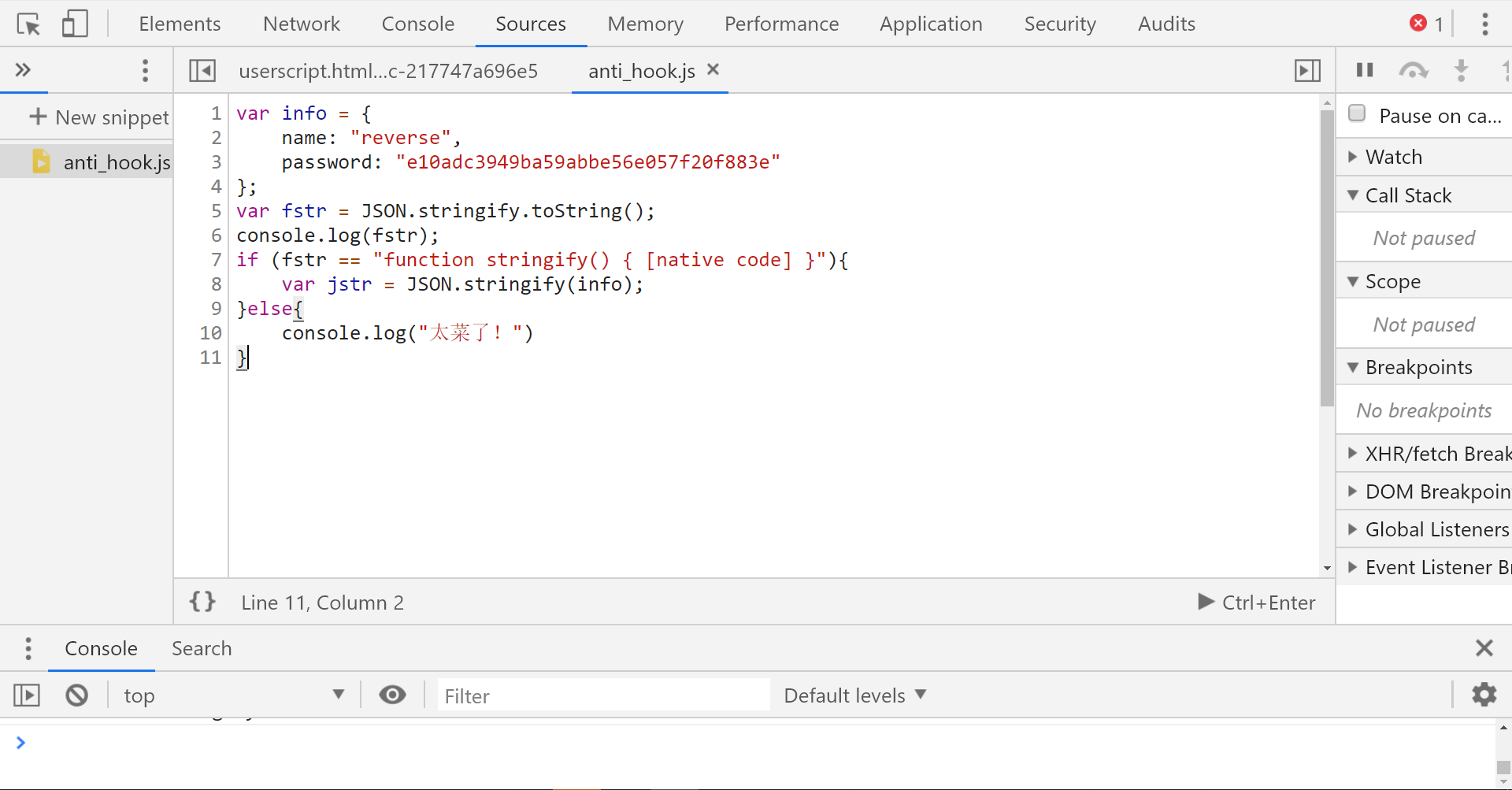Enable Pause on caught exceptions checkbox
Image resolution: width=1512 pixels, height=790 pixels.
[x=1357, y=114]
